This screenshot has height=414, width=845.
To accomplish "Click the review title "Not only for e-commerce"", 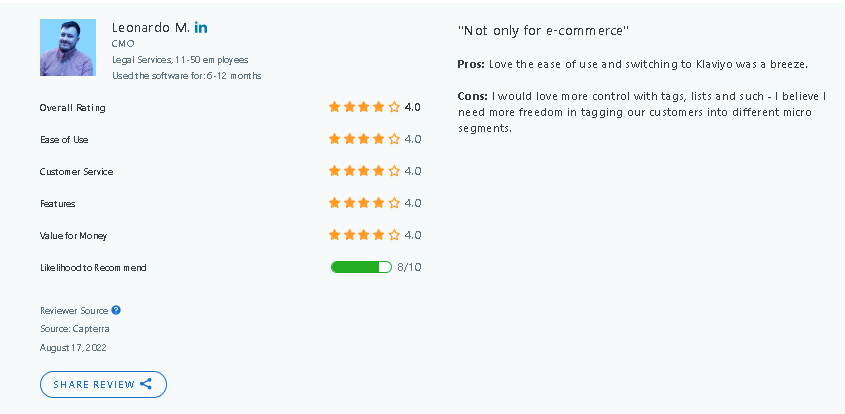I will click(x=543, y=31).
